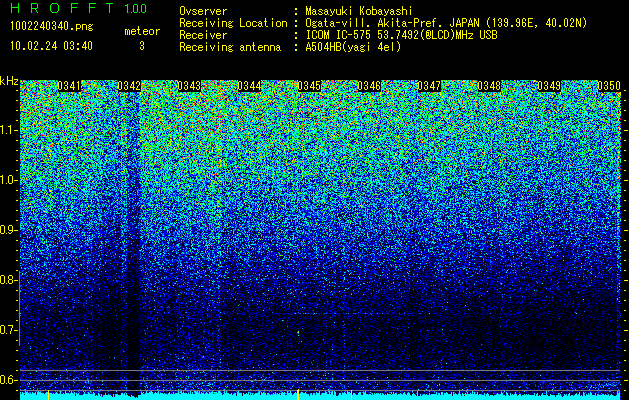Click the HROFFT 1.0.0 title text
This screenshot has height=400, width=629.
(x=79, y=8)
